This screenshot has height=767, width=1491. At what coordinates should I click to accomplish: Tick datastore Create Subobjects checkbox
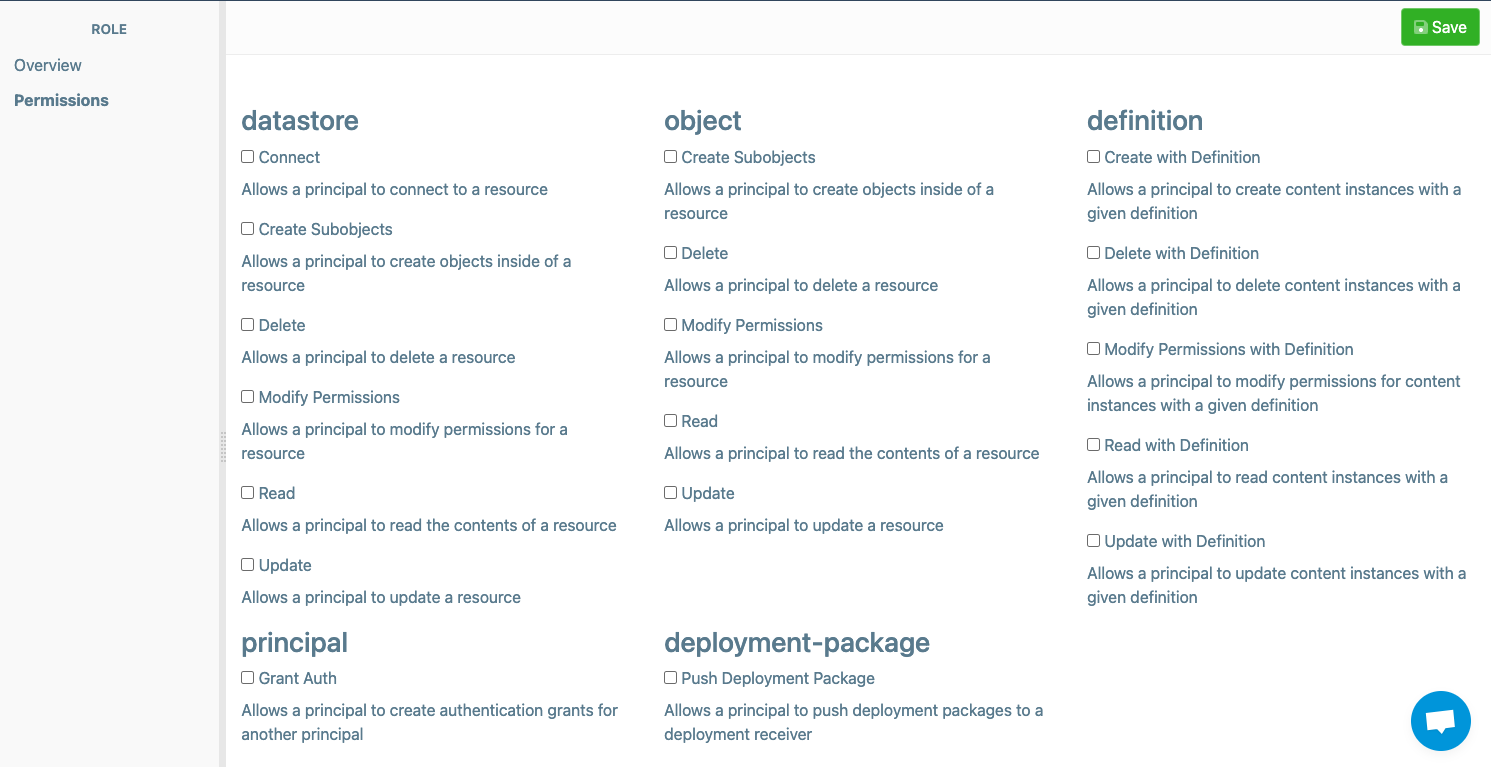(247, 229)
